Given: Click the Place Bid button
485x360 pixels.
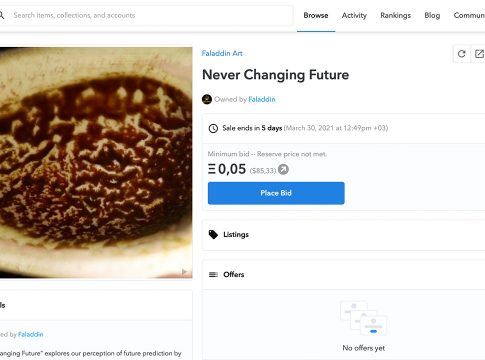Looking at the screenshot, I should tap(276, 193).
